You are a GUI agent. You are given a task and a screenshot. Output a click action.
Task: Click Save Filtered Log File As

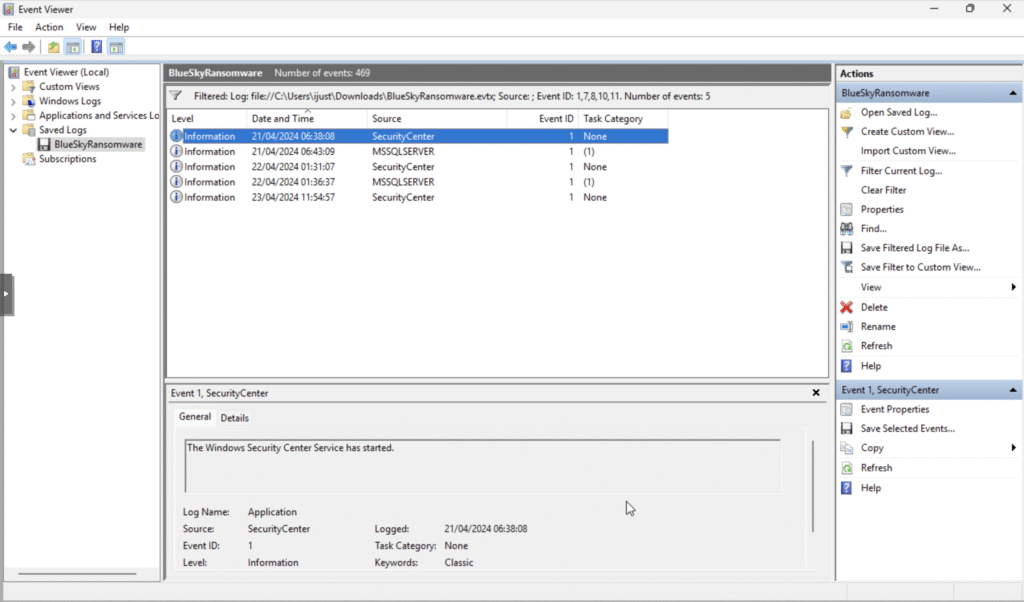coord(914,248)
